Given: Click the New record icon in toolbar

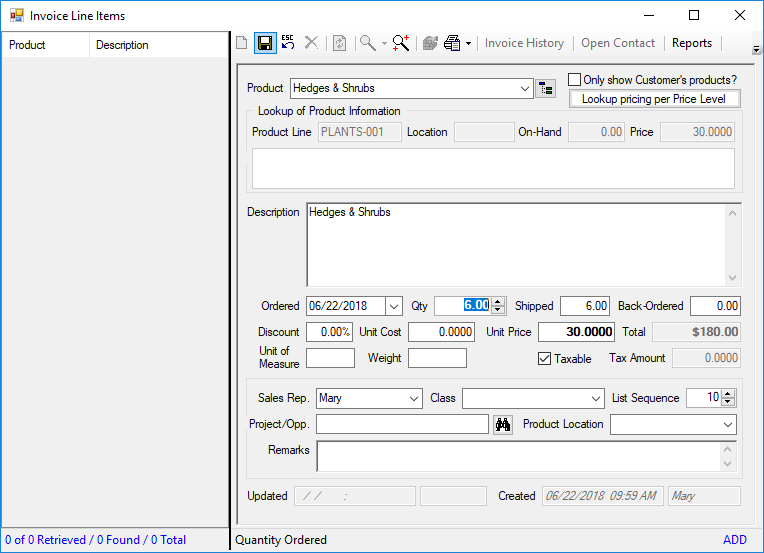Looking at the screenshot, I should tap(242, 43).
